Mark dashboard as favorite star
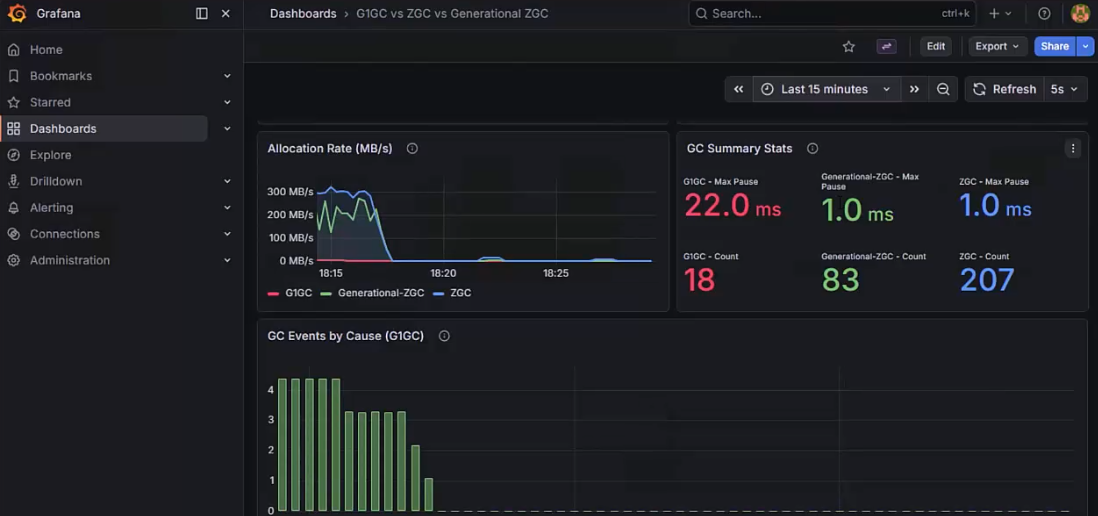The image size is (1098, 516). coord(849,46)
